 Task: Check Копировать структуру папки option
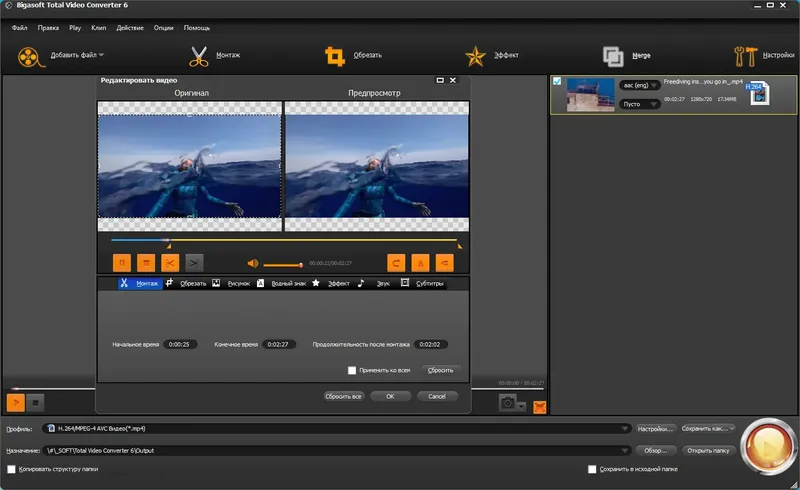click(11, 469)
